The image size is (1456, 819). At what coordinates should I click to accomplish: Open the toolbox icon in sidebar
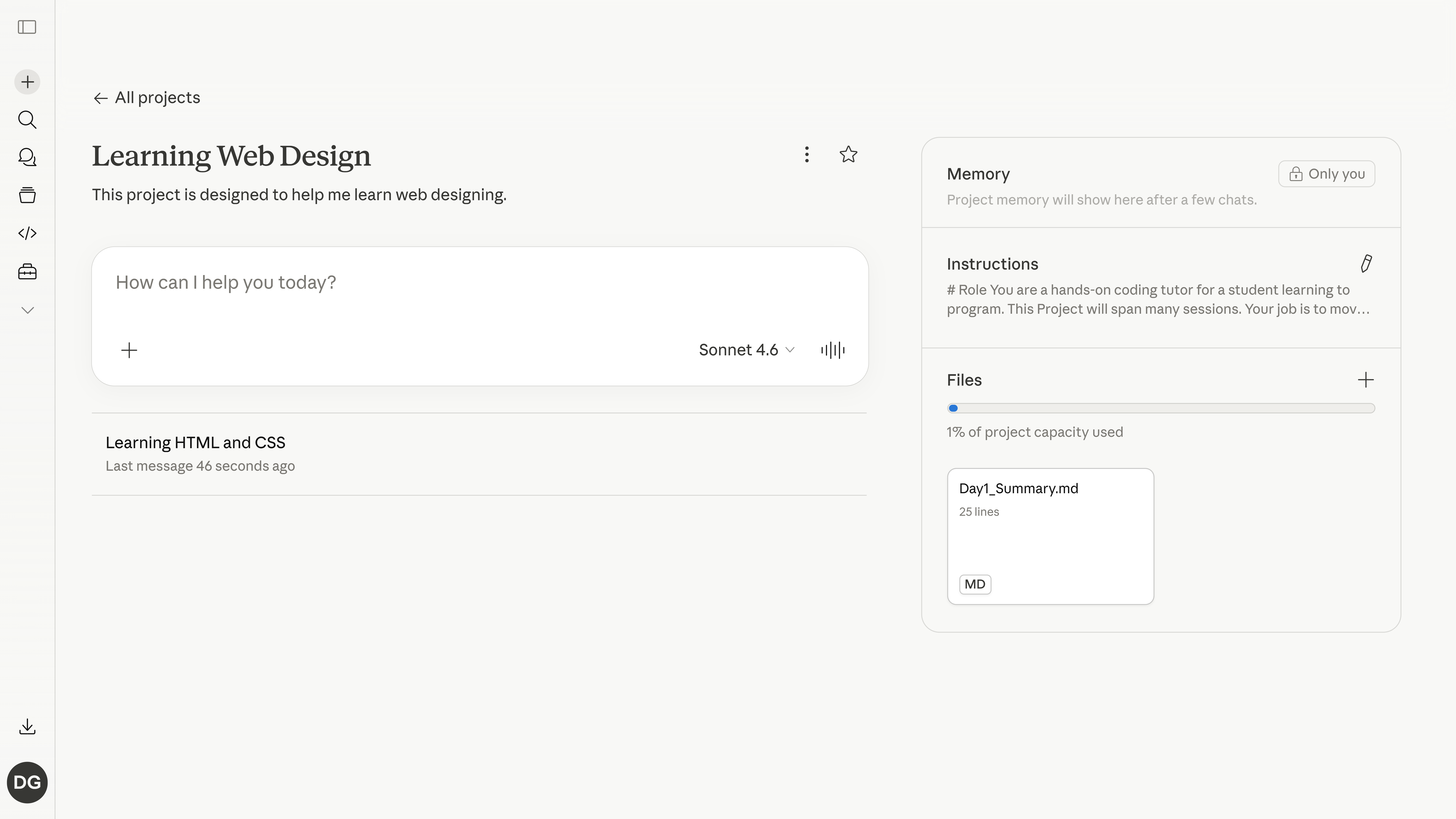pyautogui.click(x=27, y=272)
